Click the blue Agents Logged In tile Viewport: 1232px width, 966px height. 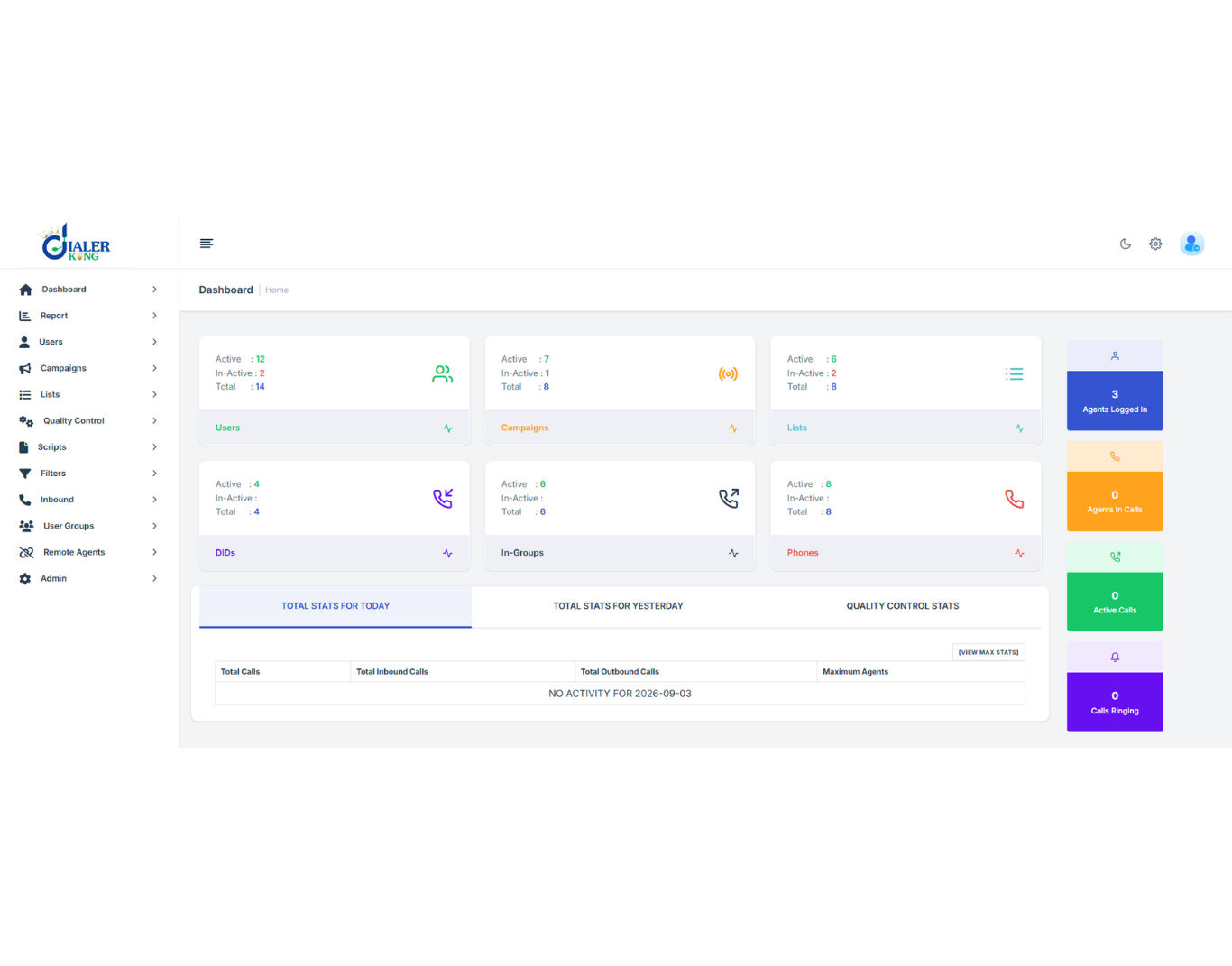pyautogui.click(x=1115, y=400)
